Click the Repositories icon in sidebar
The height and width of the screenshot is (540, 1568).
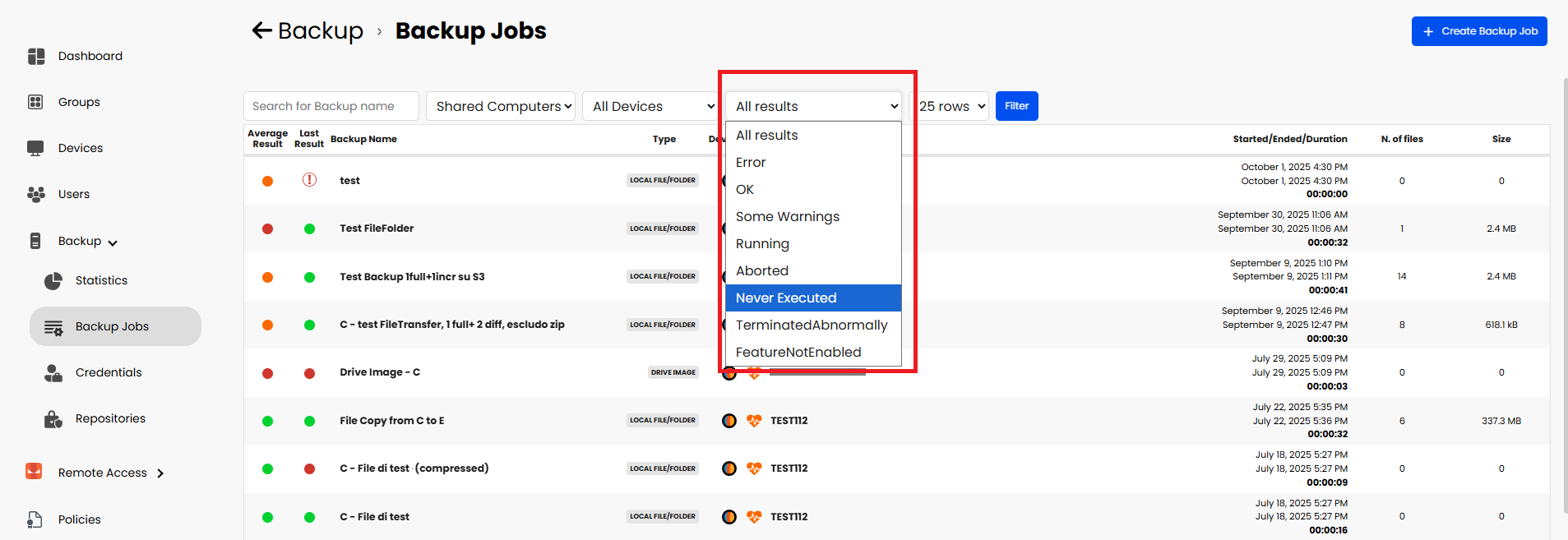(53, 419)
